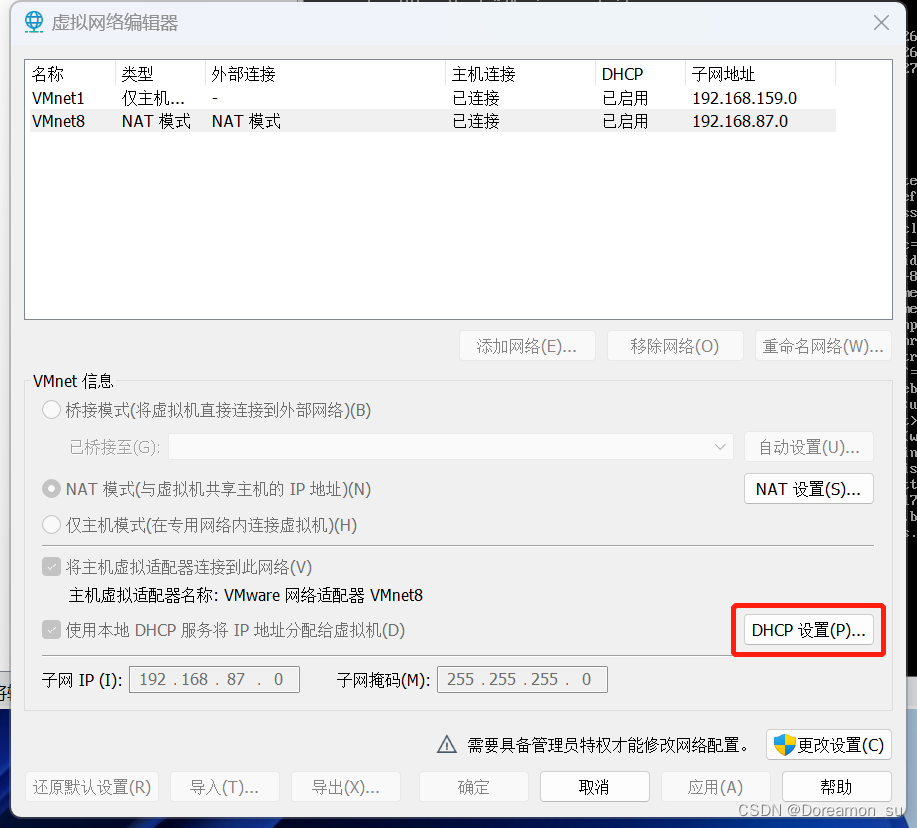Select 桥接模式 radio button

(51, 410)
